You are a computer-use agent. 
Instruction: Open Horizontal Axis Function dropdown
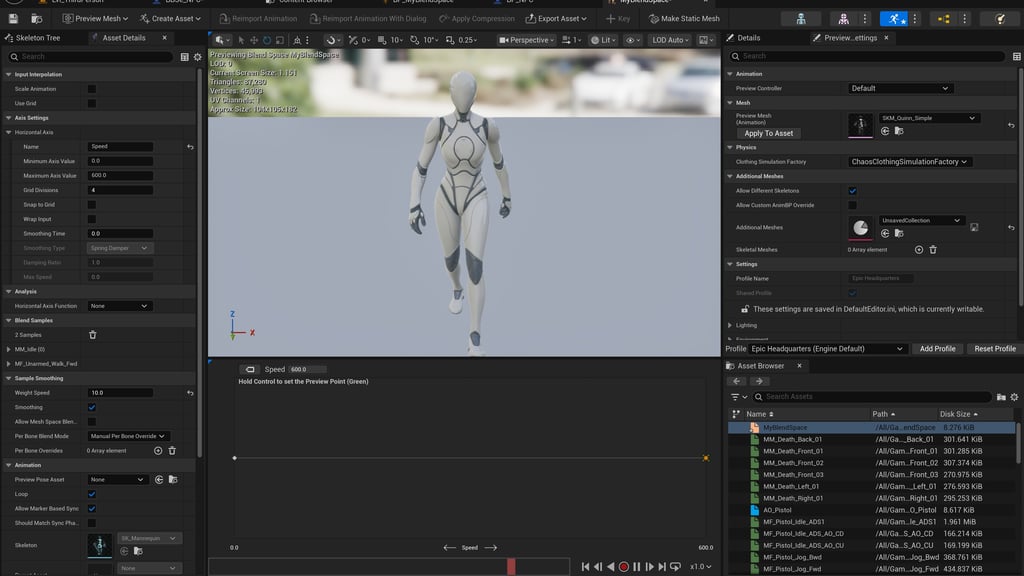tap(119, 306)
